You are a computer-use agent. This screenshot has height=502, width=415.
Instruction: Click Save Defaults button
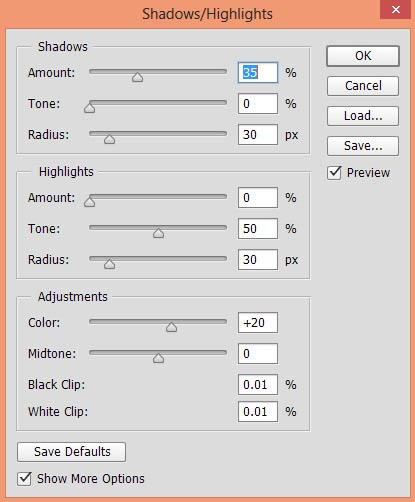click(72, 452)
